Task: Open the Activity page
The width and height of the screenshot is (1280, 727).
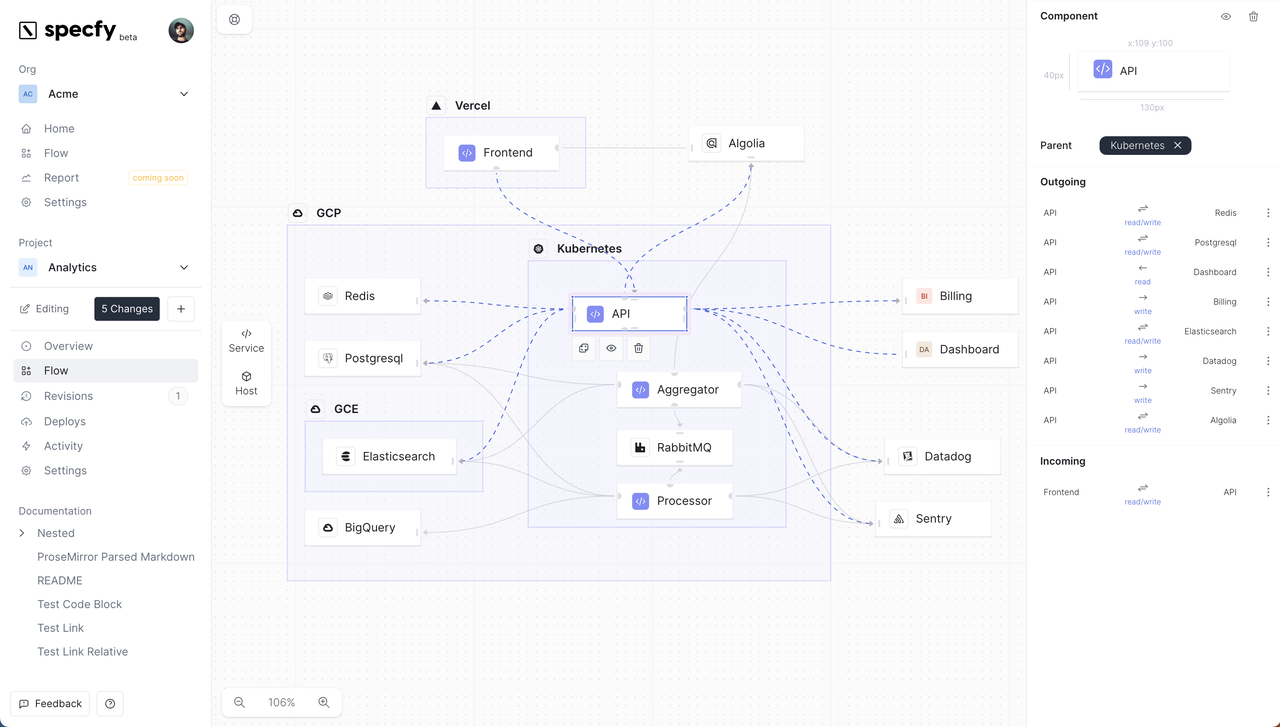Action: [x=104, y=446]
